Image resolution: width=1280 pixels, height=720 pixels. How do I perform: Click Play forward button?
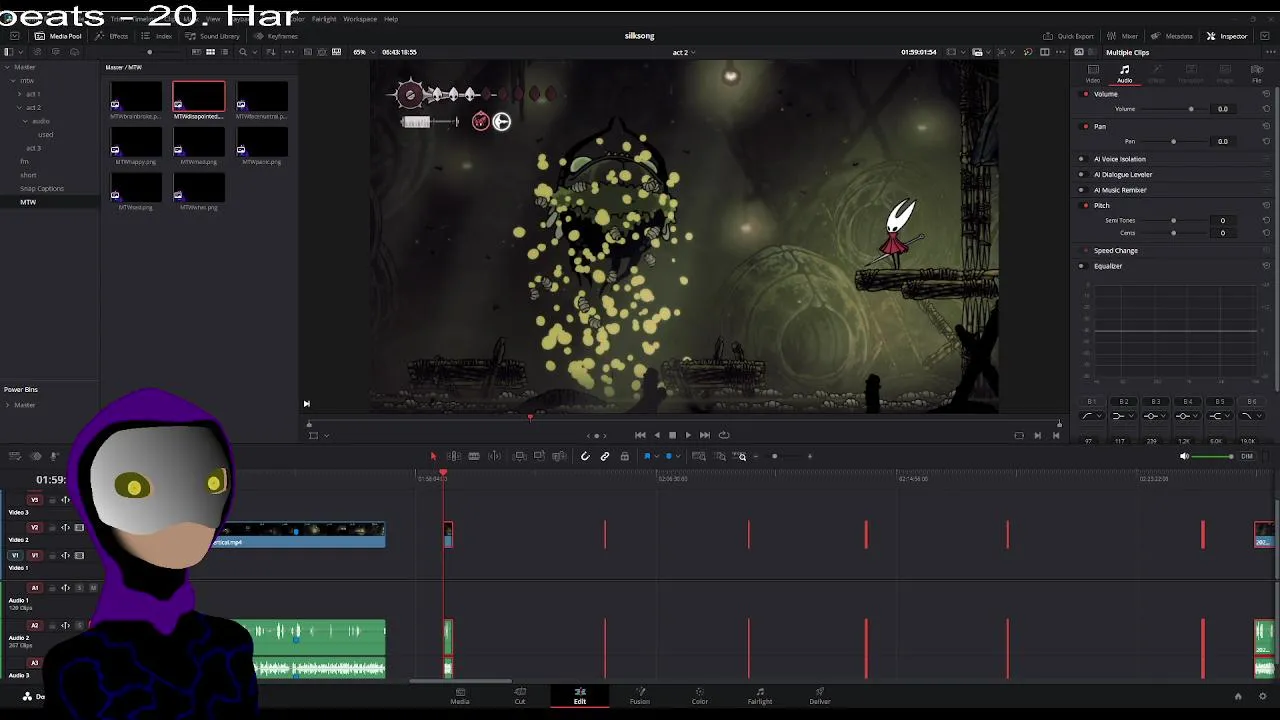tap(688, 435)
